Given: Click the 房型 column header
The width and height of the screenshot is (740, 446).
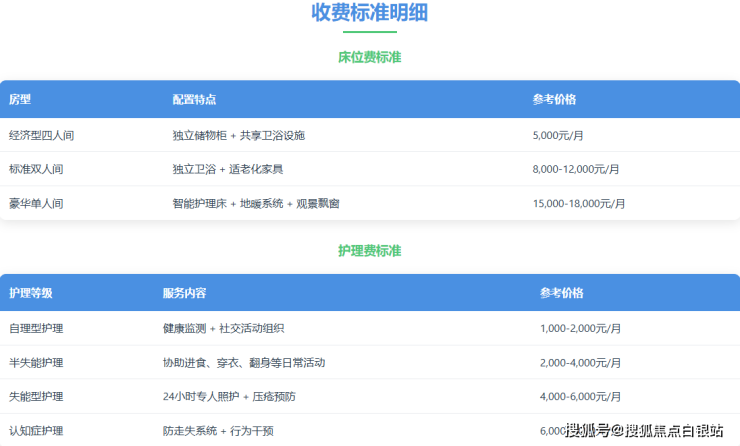Looking at the screenshot, I should pos(20,100).
